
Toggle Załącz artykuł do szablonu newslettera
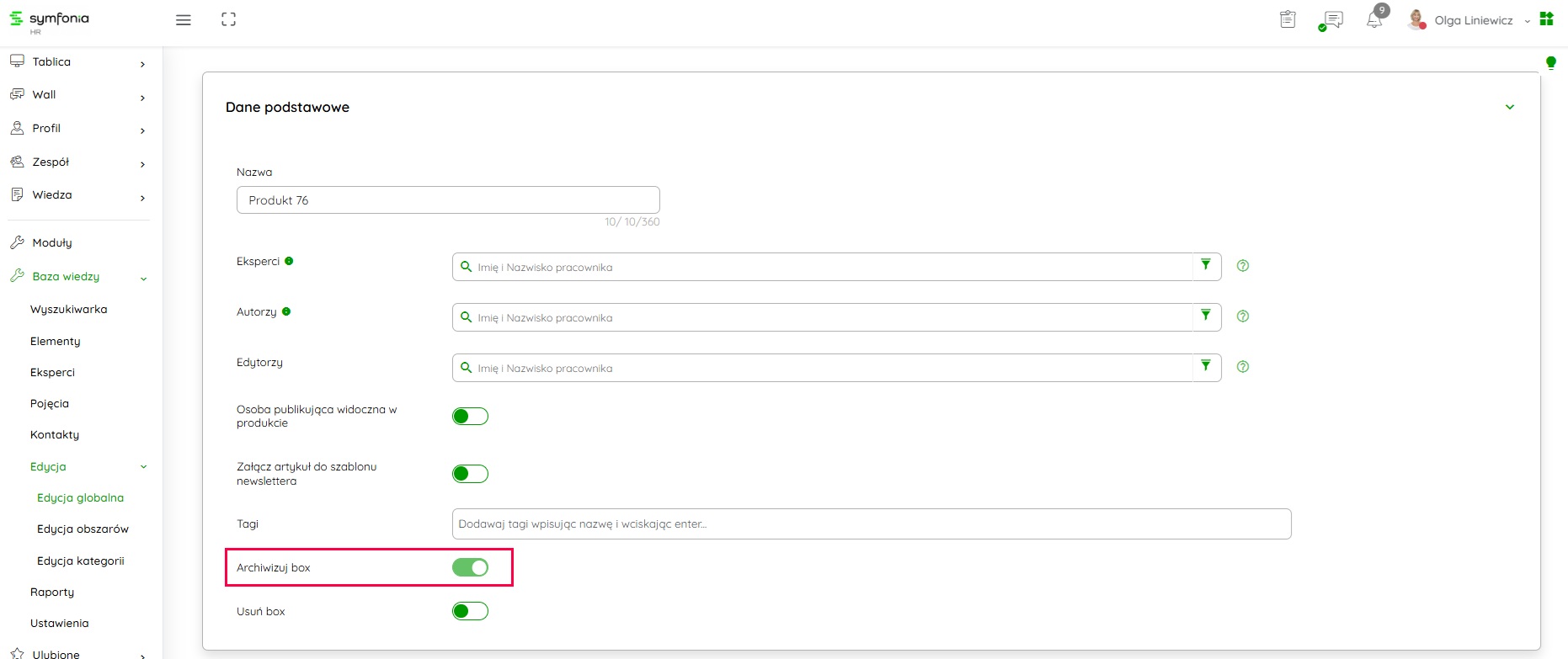(470, 474)
